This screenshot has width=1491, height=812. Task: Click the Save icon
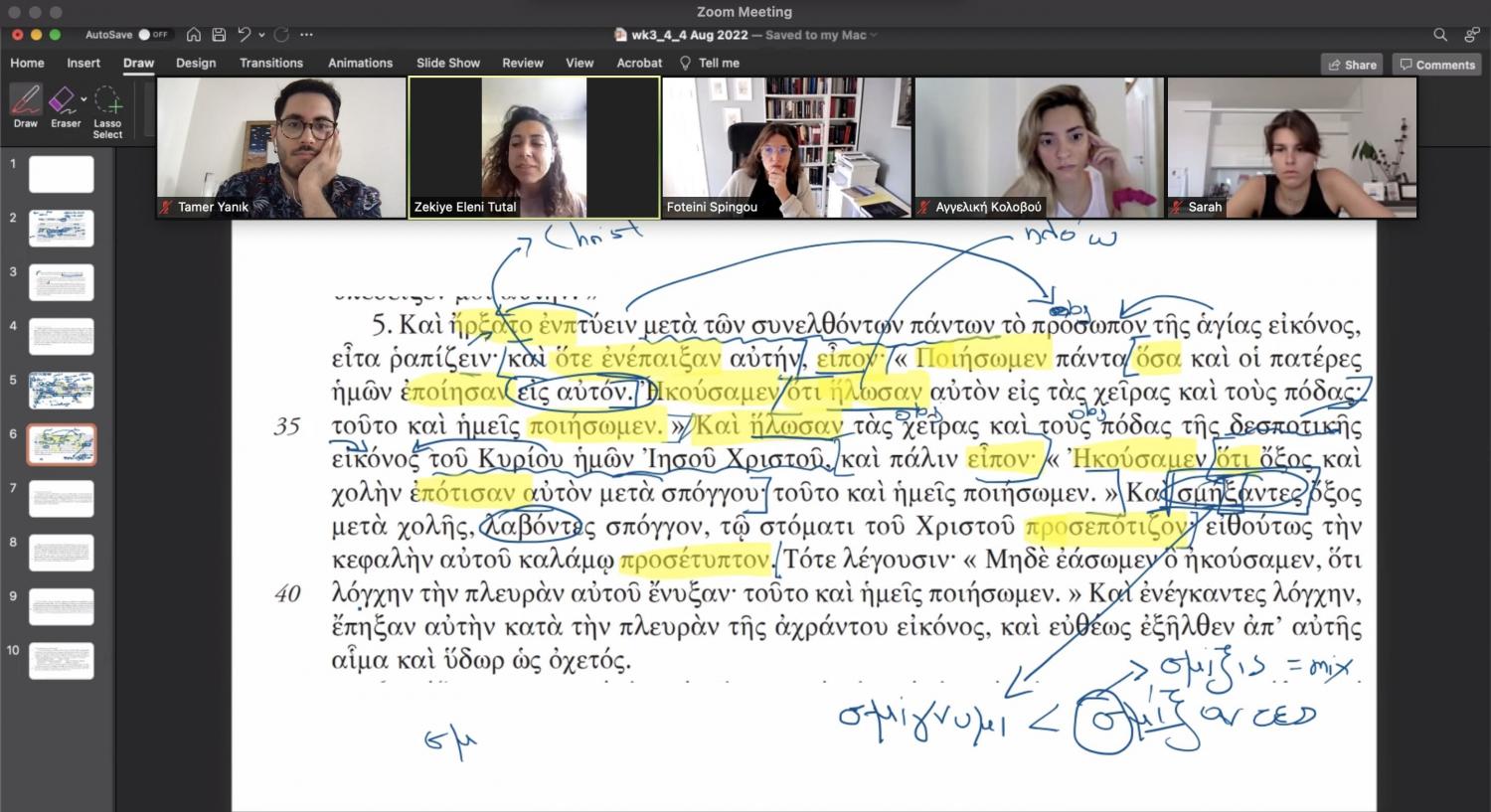click(219, 35)
